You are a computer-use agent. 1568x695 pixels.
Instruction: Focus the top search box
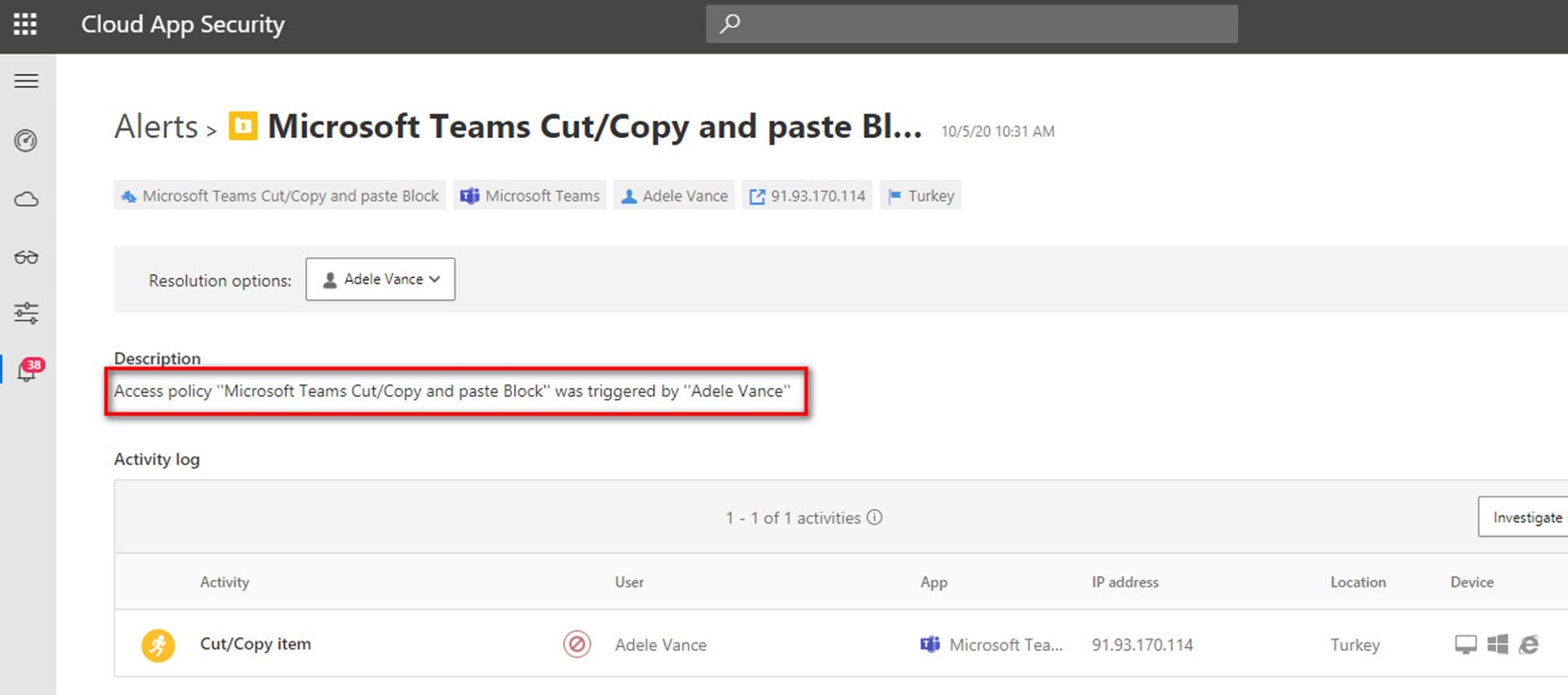971,24
